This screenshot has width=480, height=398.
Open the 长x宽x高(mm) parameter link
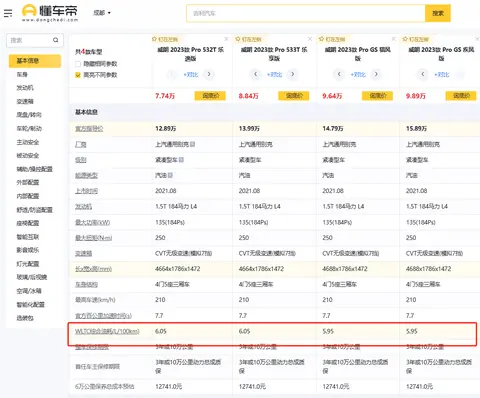[93, 269]
